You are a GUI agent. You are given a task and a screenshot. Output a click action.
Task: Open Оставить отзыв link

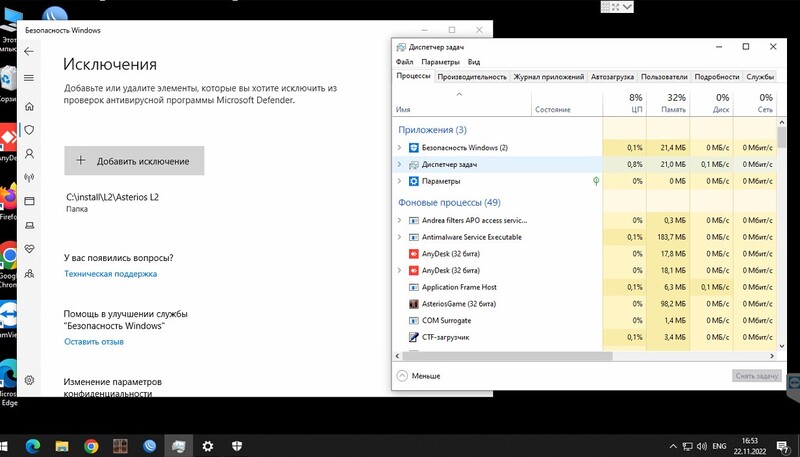(94, 342)
